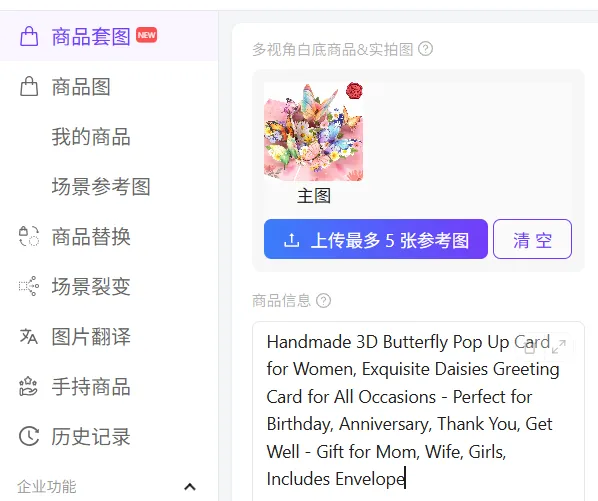598x501 pixels.
Task: Click the copy icon in product info box
Action: coord(530,347)
